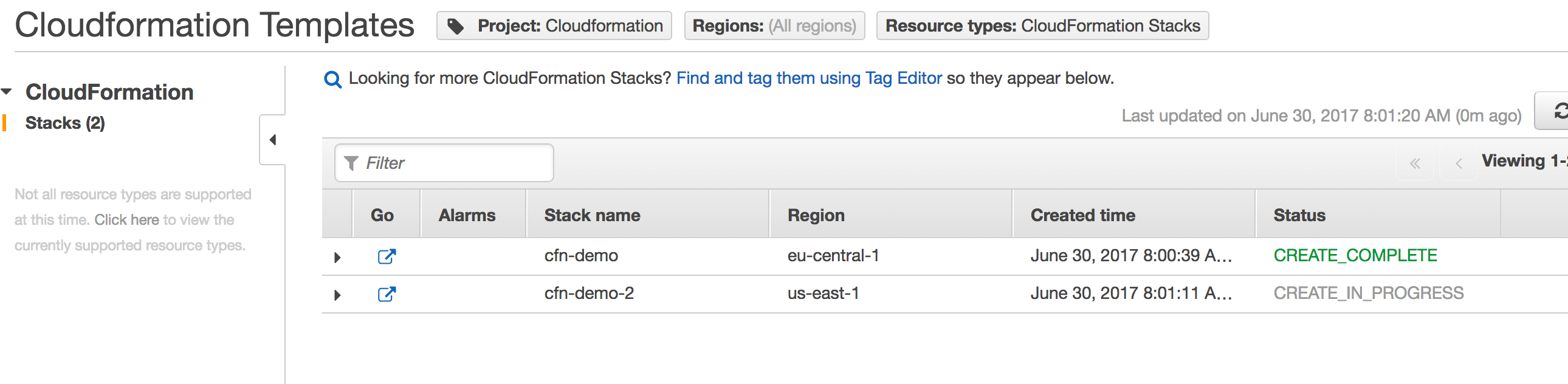
Task: Click the 8:01:11 created time cell
Action: click(x=1131, y=293)
